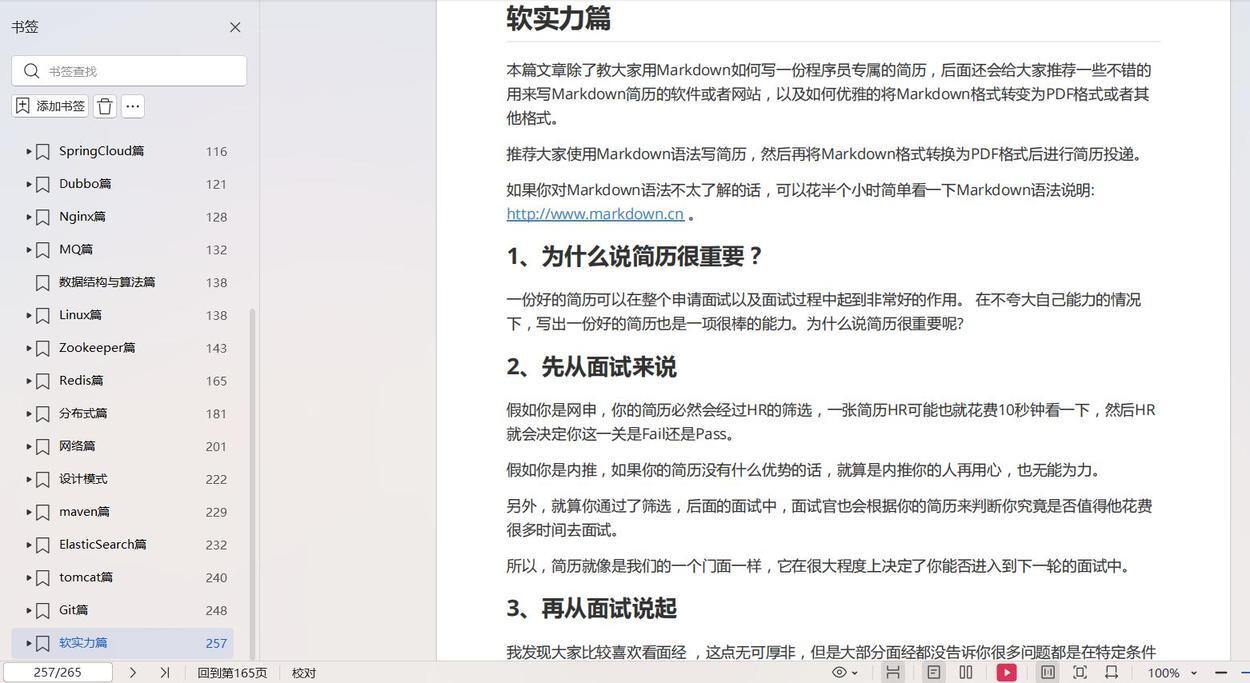Screen dimensions: 1250x683
Task: Toggle continuous scroll reading mode icon
Action: pos(893,673)
